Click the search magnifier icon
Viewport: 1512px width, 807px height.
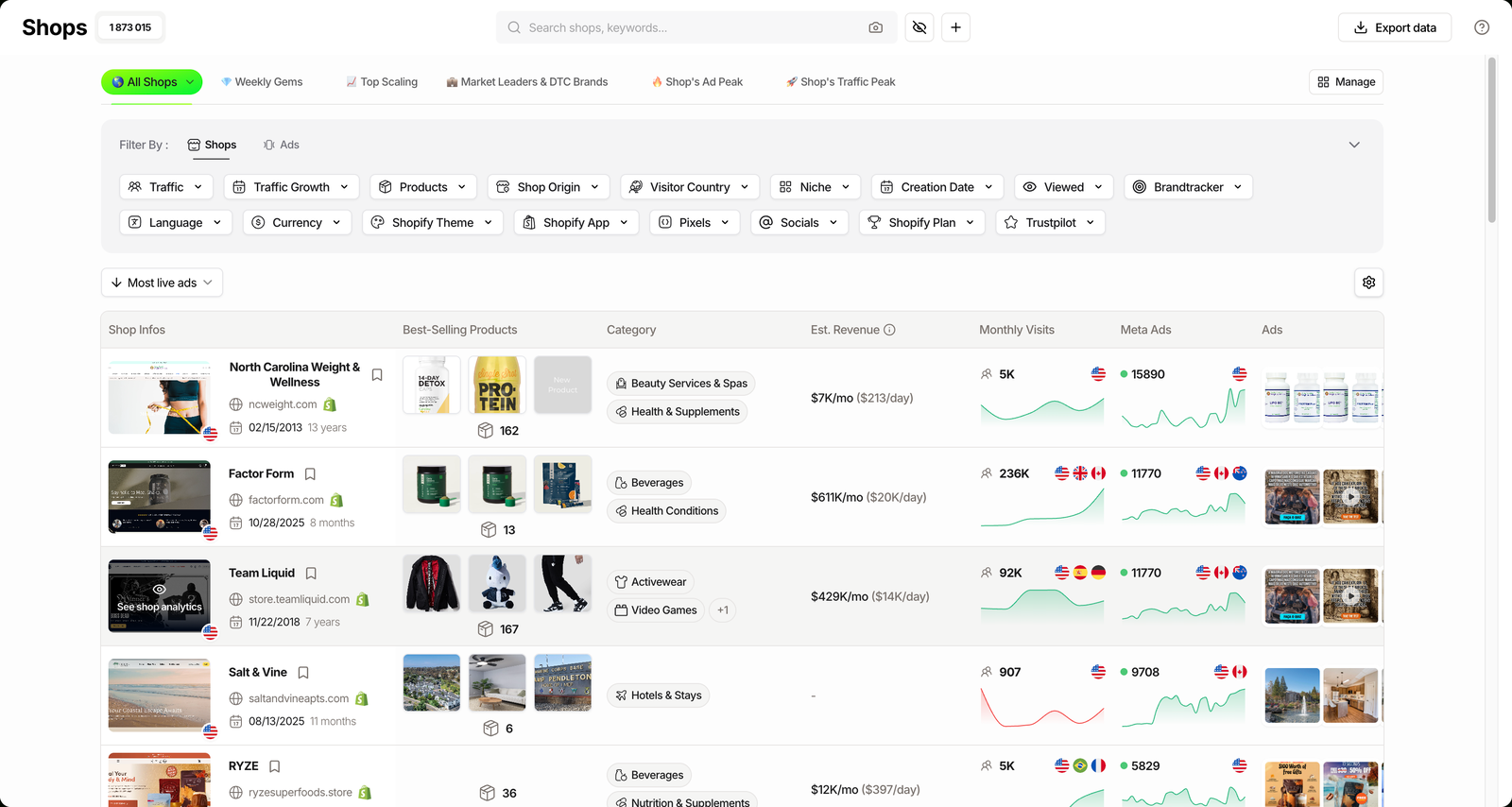coord(514,27)
